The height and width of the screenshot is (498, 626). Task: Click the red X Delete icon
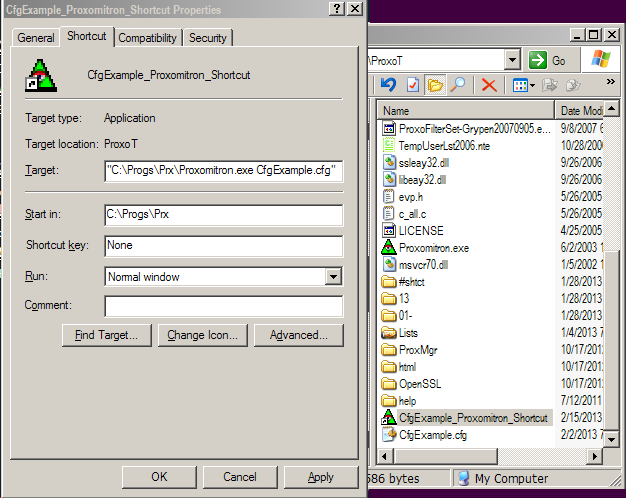coord(489,85)
